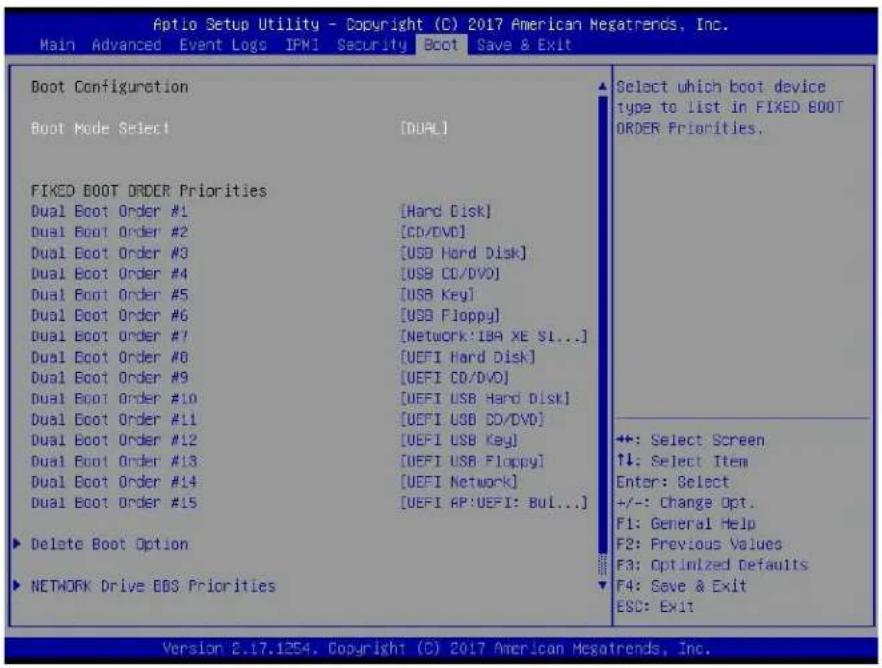Open Dual Boot Order #2 value CD/DVD
This screenshot has width=882, height=668.
[x=433, y=232]
